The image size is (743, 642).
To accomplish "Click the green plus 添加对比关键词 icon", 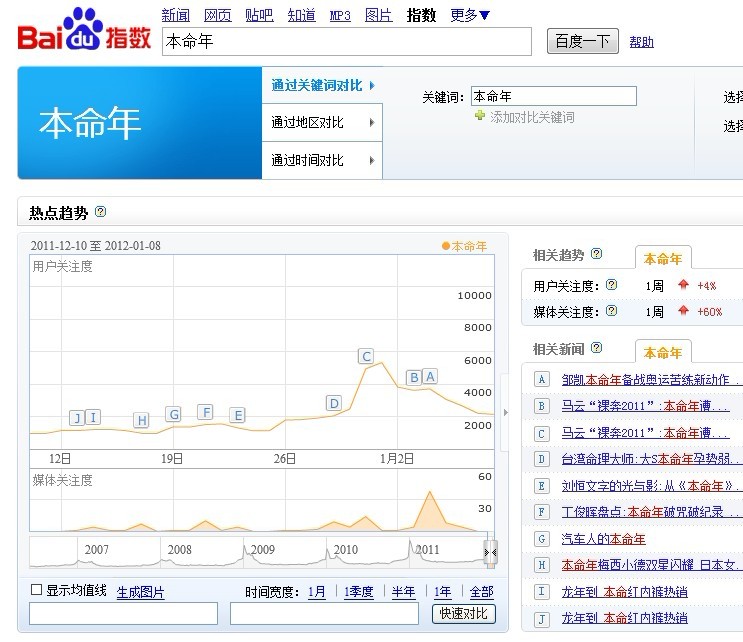I will (x=480, y=117).
